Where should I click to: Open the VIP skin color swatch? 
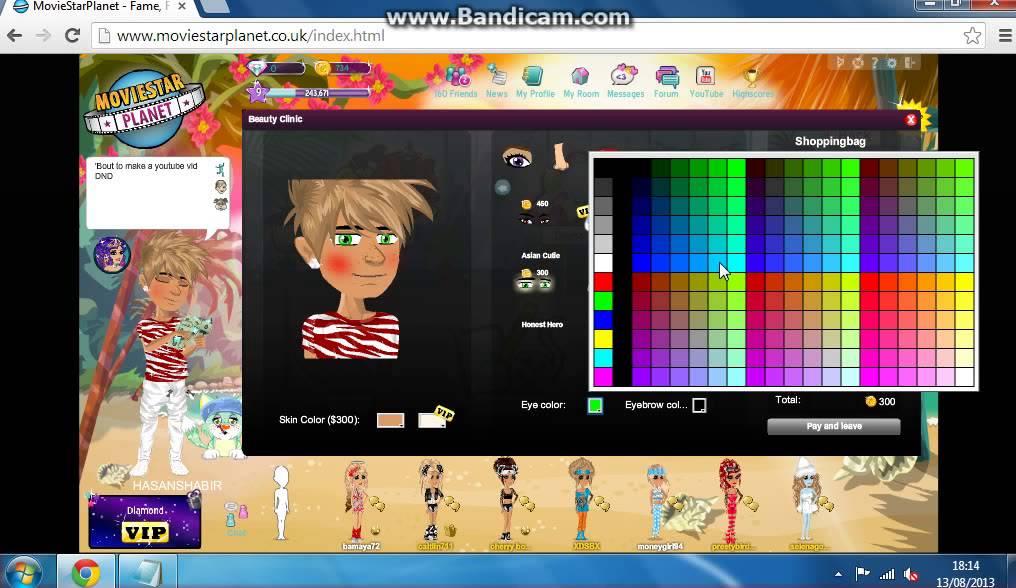(432, 420)
